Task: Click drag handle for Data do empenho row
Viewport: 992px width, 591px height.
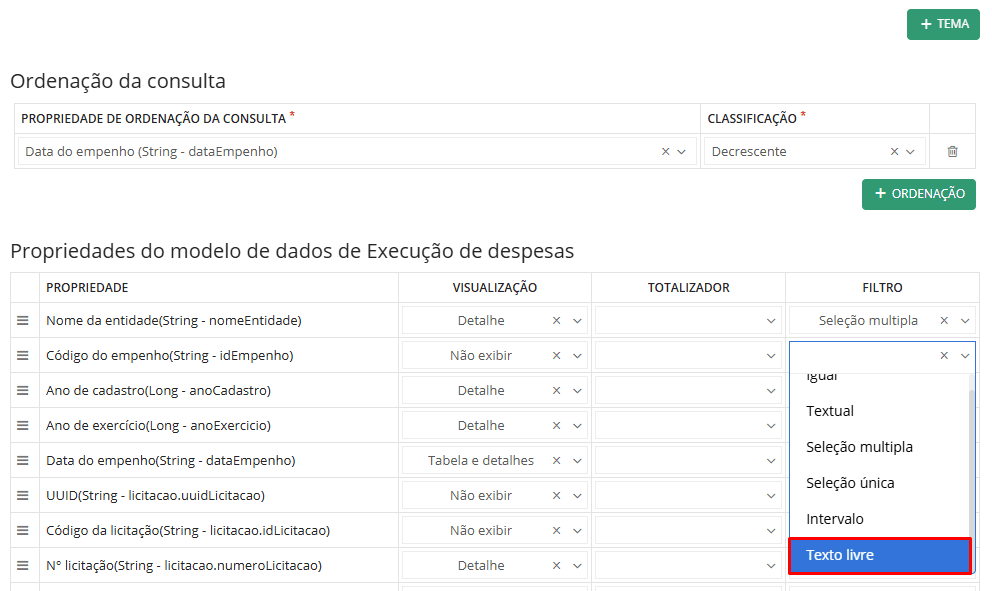Action: [23, 461]
